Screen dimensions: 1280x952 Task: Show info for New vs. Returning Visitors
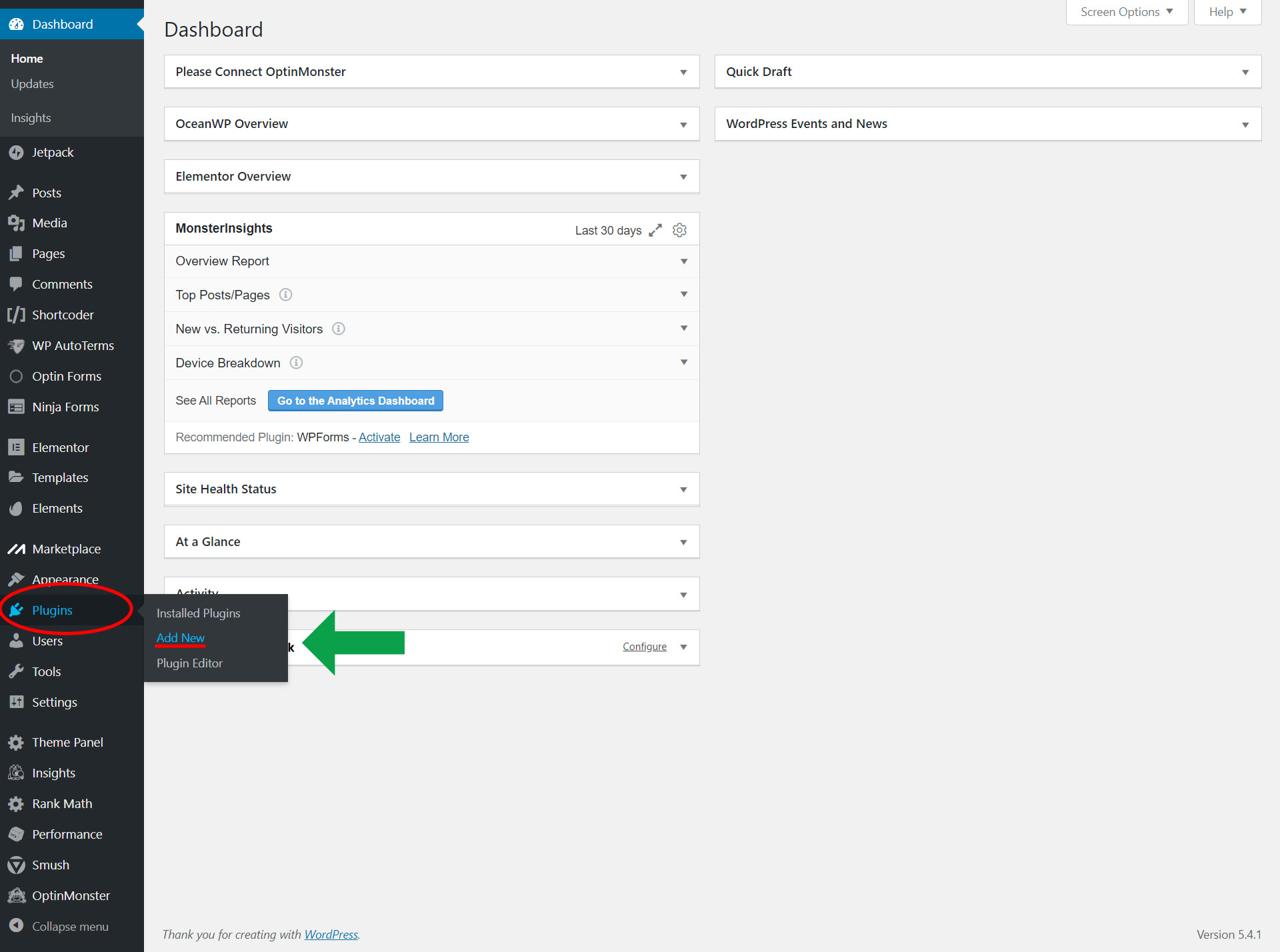pyautogui.click(x=339, y=329)
